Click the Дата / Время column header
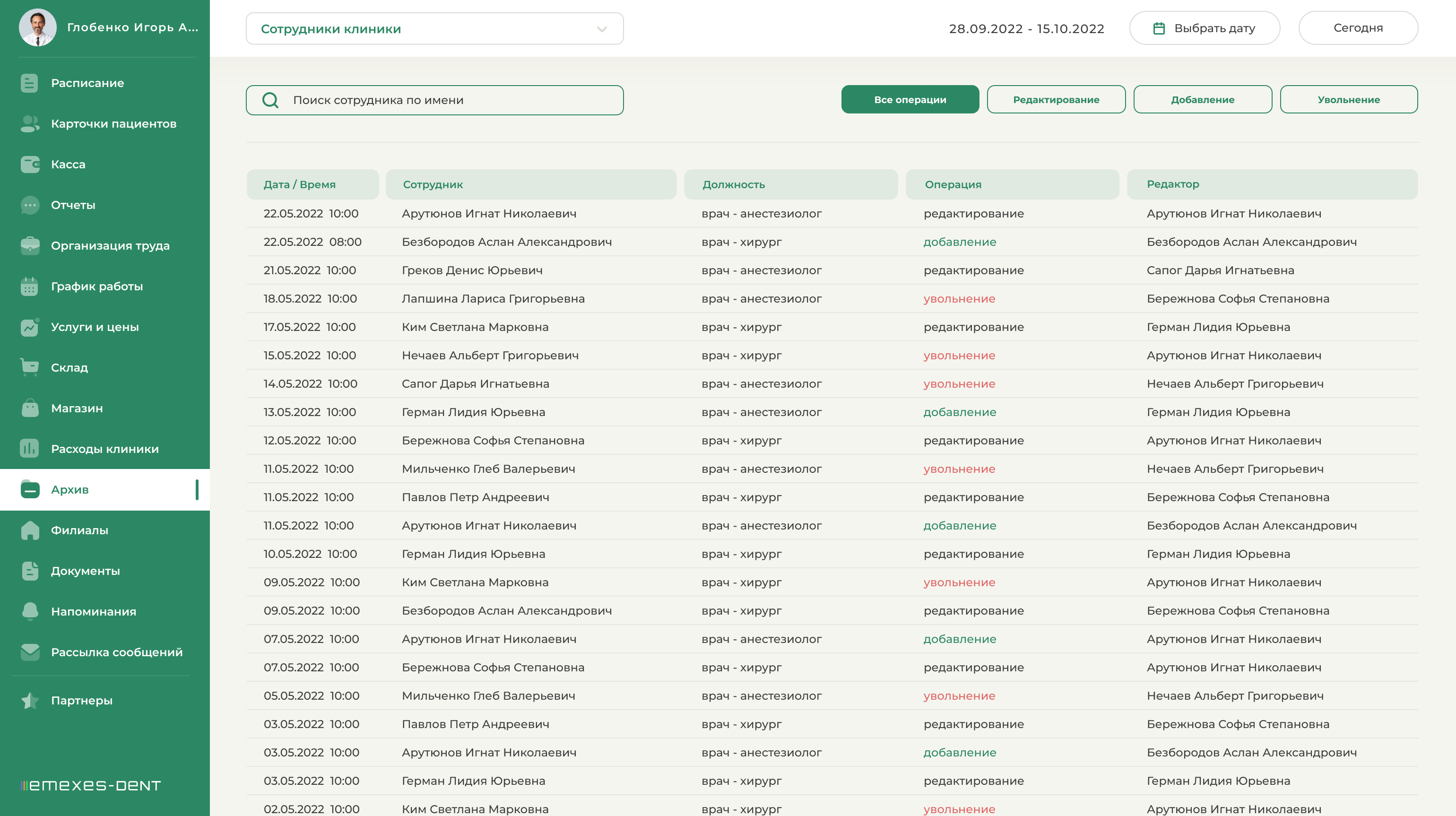Viewport: 1456px width, 816px height. point(312,184)
